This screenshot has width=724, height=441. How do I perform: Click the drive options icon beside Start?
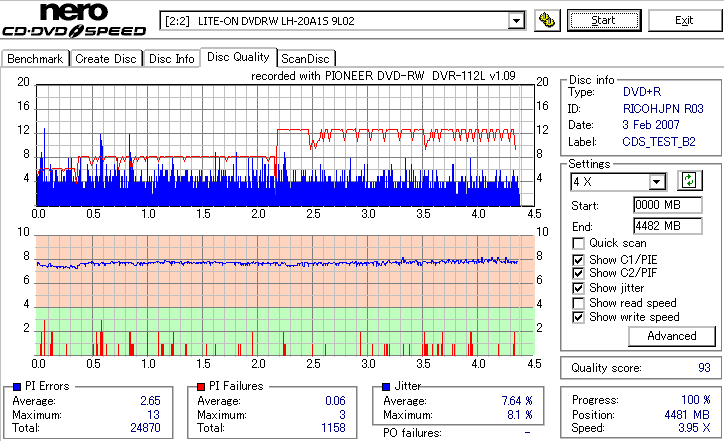click(547, 20)
